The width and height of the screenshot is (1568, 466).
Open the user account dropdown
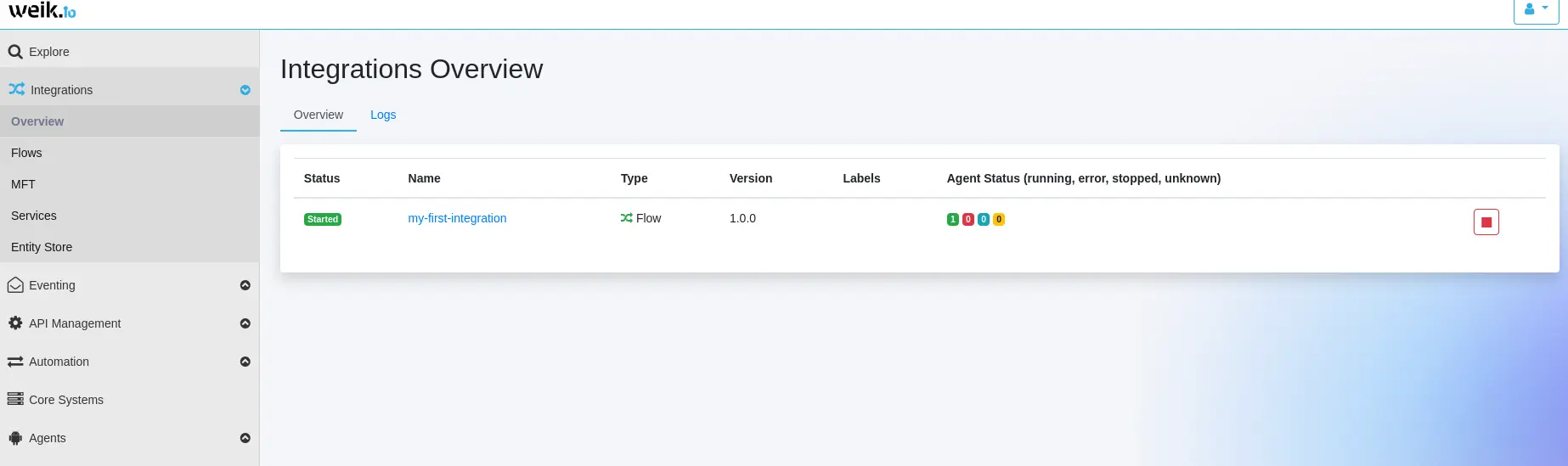1536,9
